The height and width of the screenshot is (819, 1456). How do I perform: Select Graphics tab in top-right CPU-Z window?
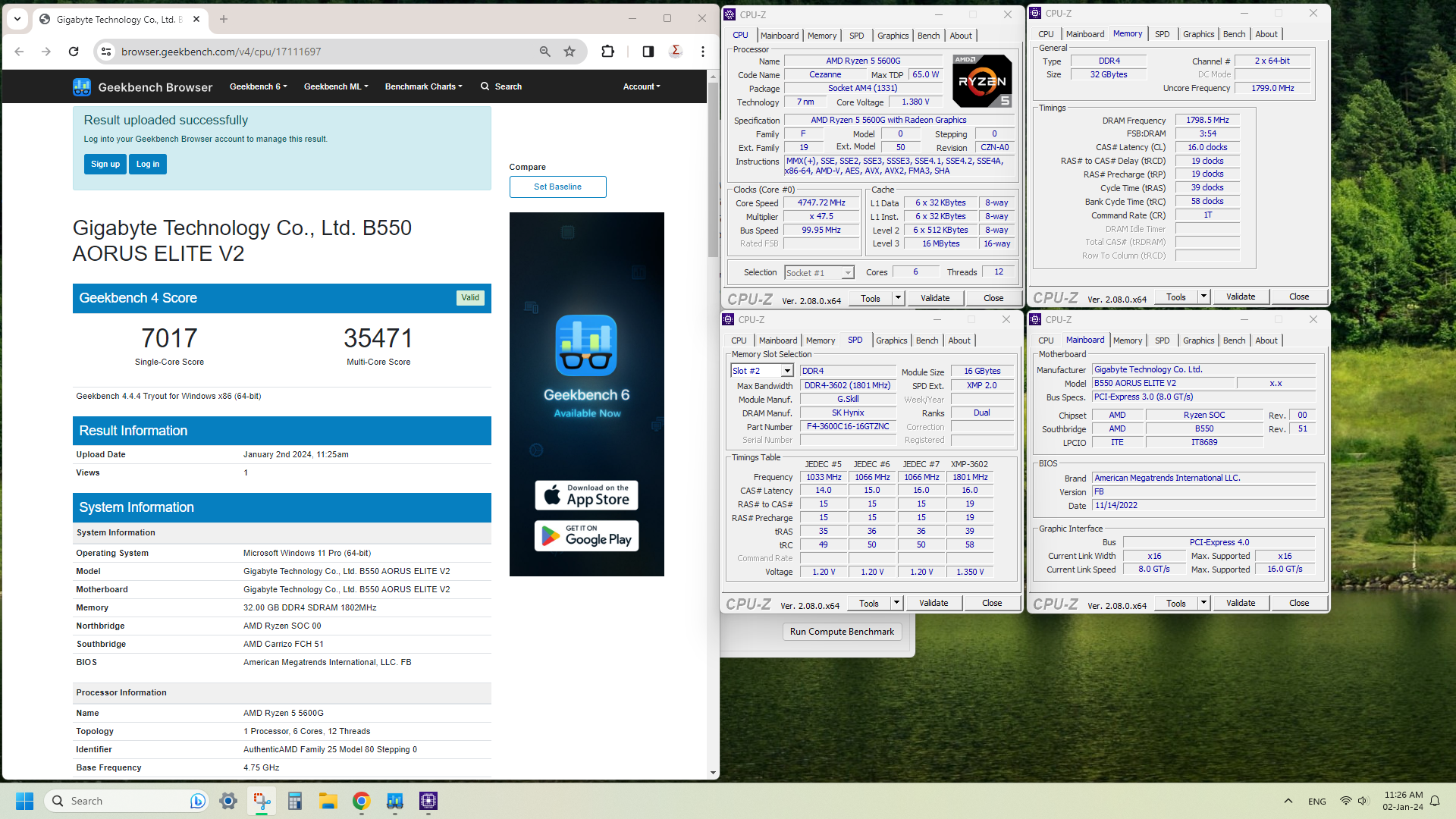1198,34
